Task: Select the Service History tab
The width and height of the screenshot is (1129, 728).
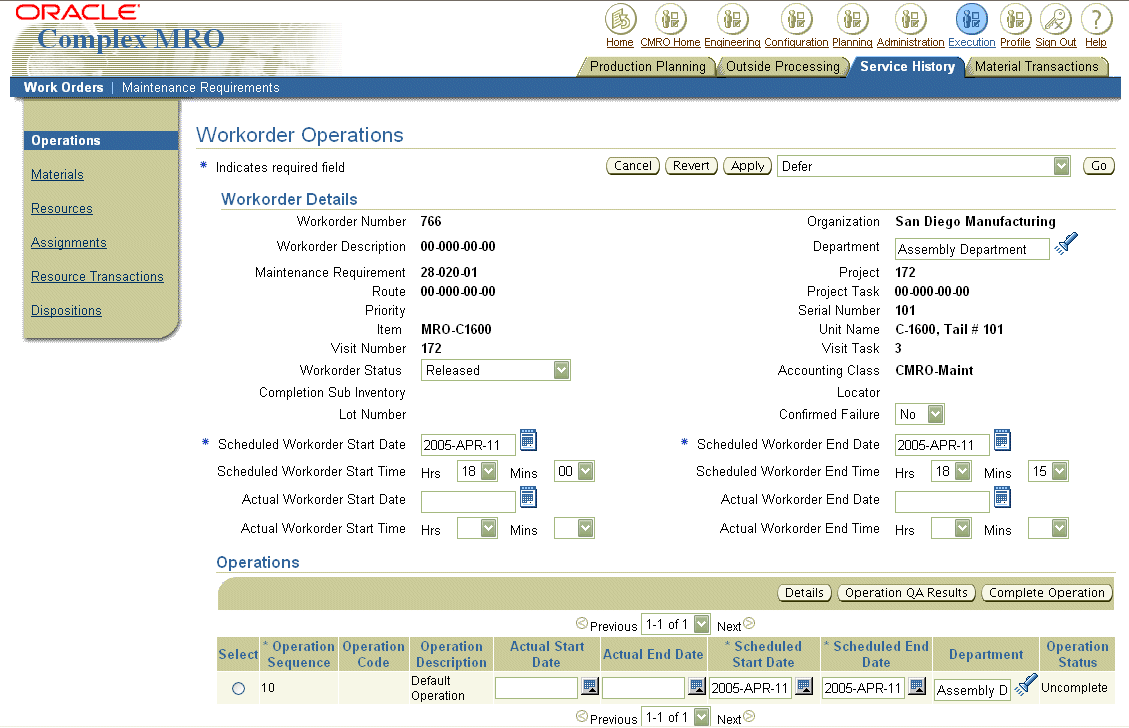Action: pyautogui.click(x=907, y=66)
